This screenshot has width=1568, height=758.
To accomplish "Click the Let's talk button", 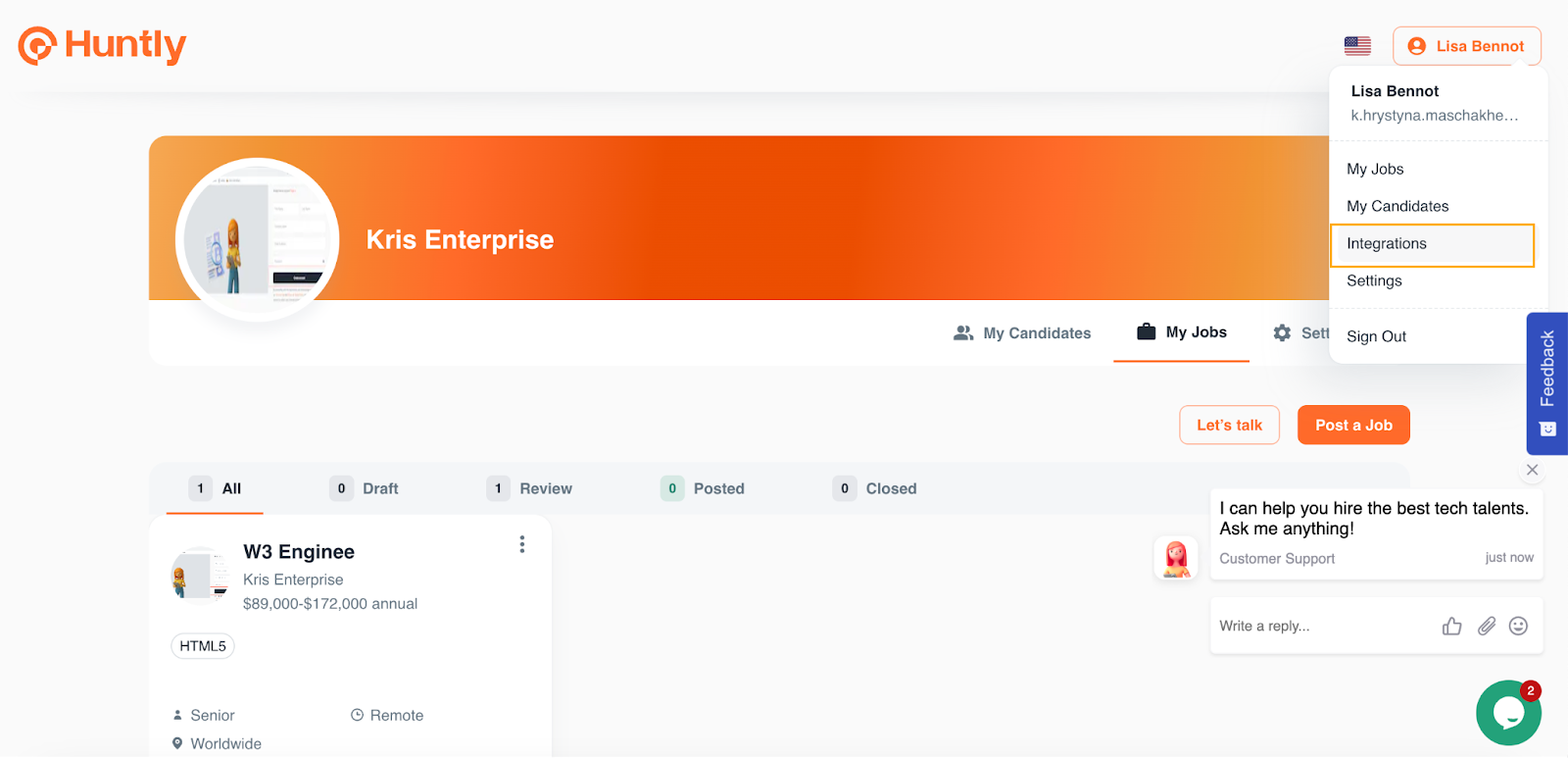I will (x=1229, y=425).
